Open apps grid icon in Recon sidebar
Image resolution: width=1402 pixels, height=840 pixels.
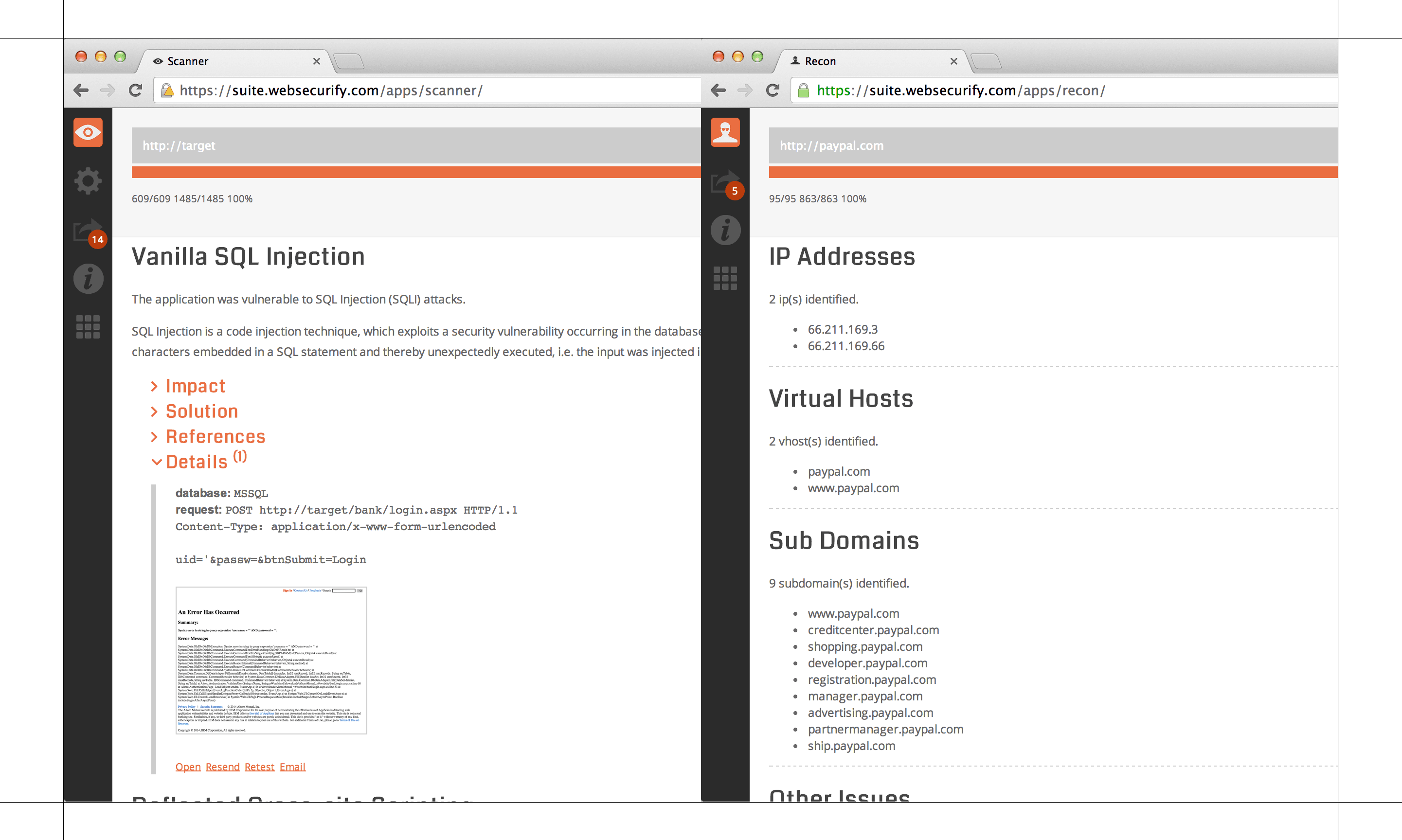(x=726, y=279)
